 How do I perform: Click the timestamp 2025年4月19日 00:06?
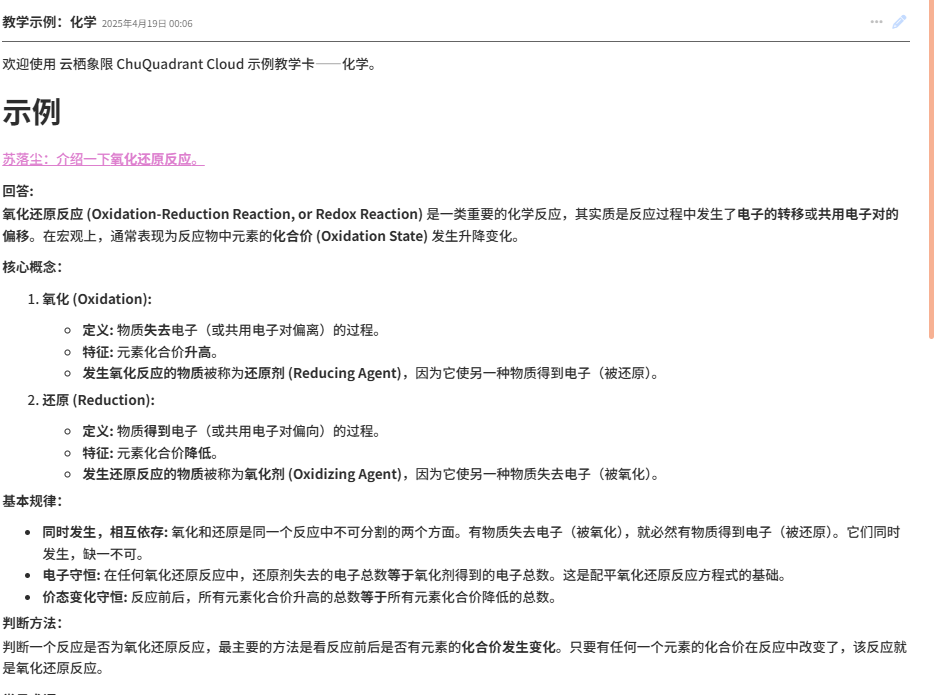147,23
